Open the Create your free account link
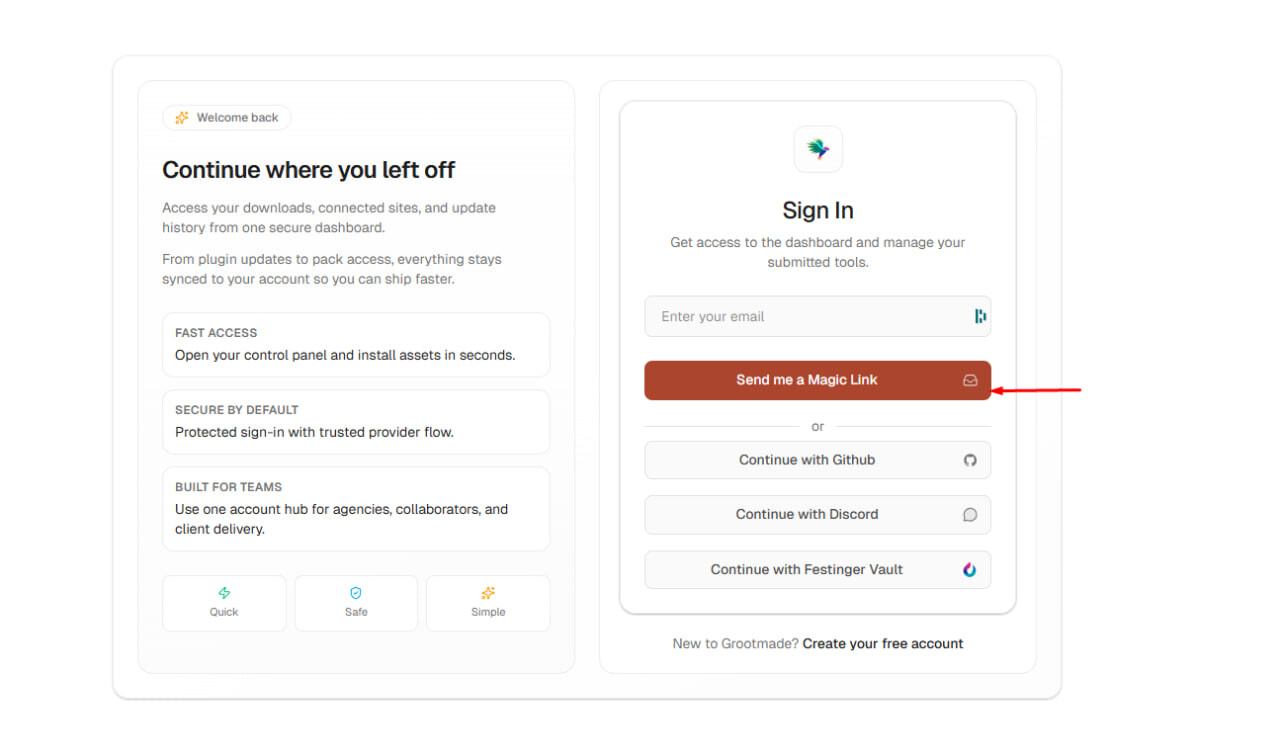This screenshot has height=756, width=1280. pyautogui.click(x=882, y=643)
